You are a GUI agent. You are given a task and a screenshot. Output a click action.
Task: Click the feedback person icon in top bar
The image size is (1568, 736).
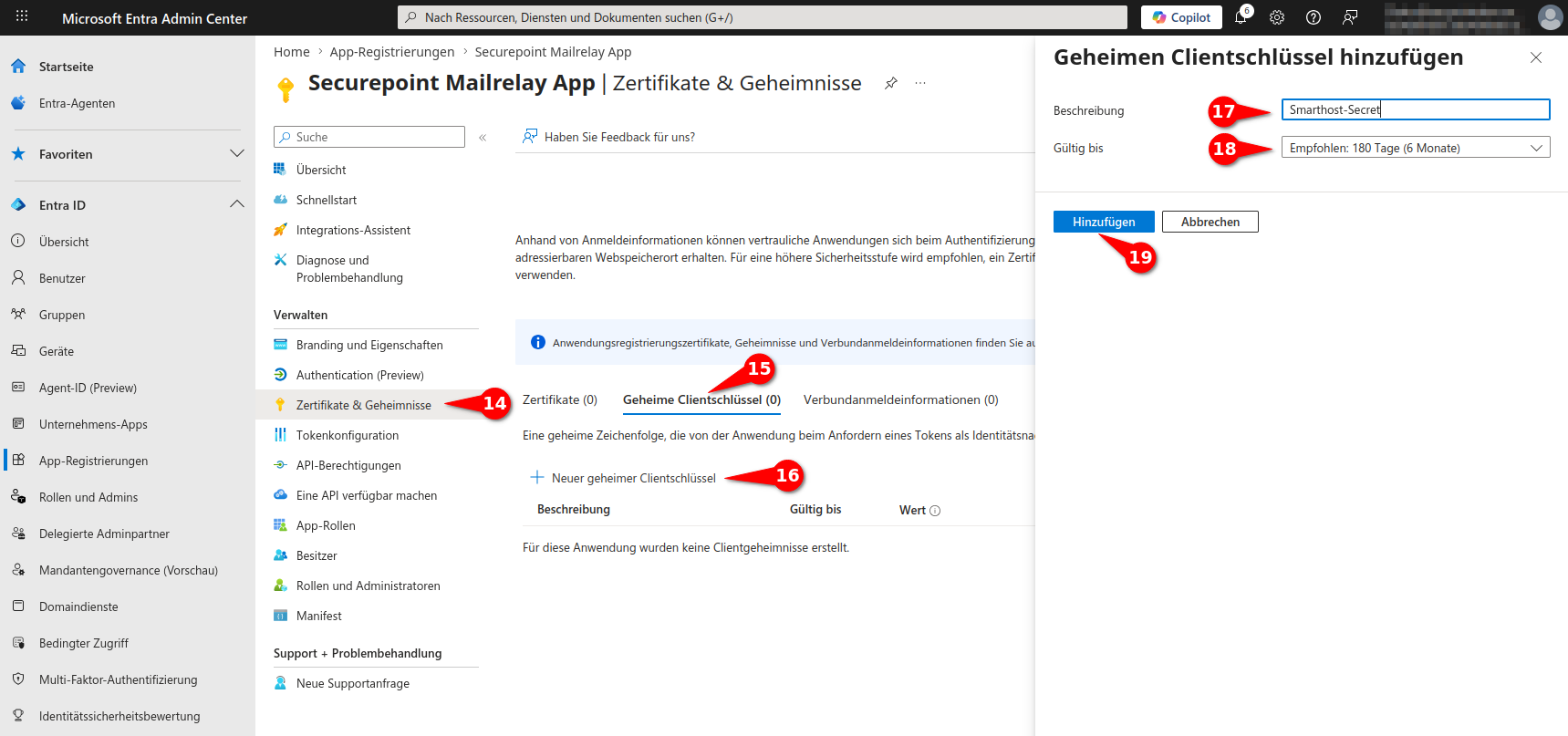(1350, 17)
